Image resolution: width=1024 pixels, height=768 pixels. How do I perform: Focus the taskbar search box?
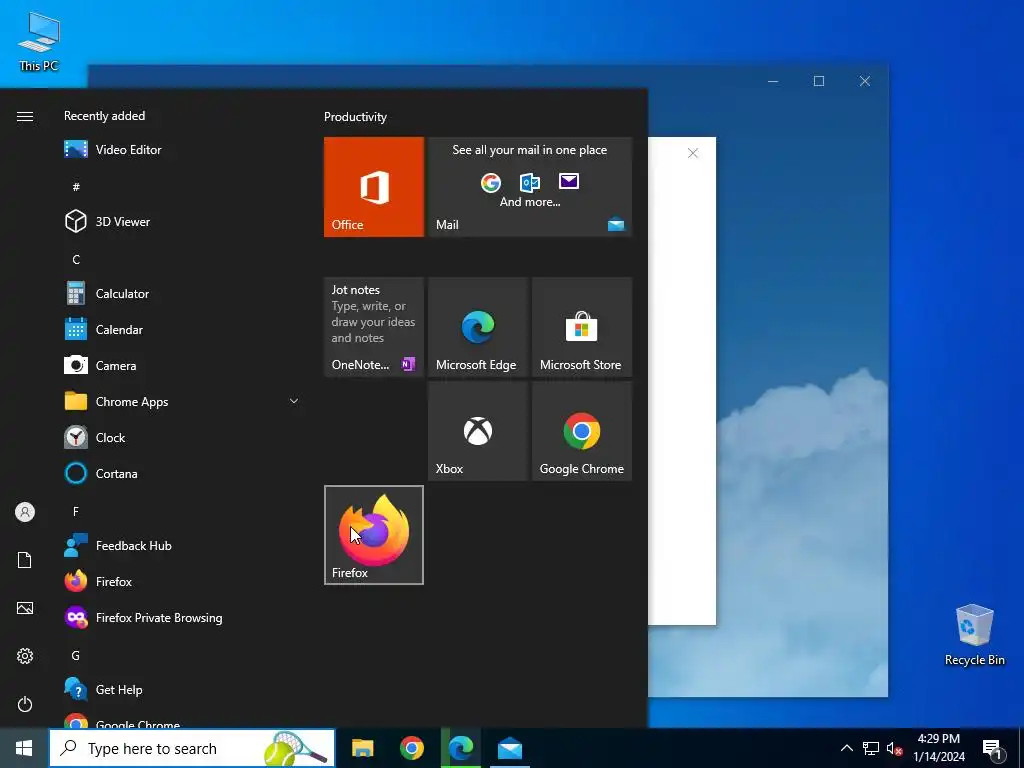pos(192,748)
